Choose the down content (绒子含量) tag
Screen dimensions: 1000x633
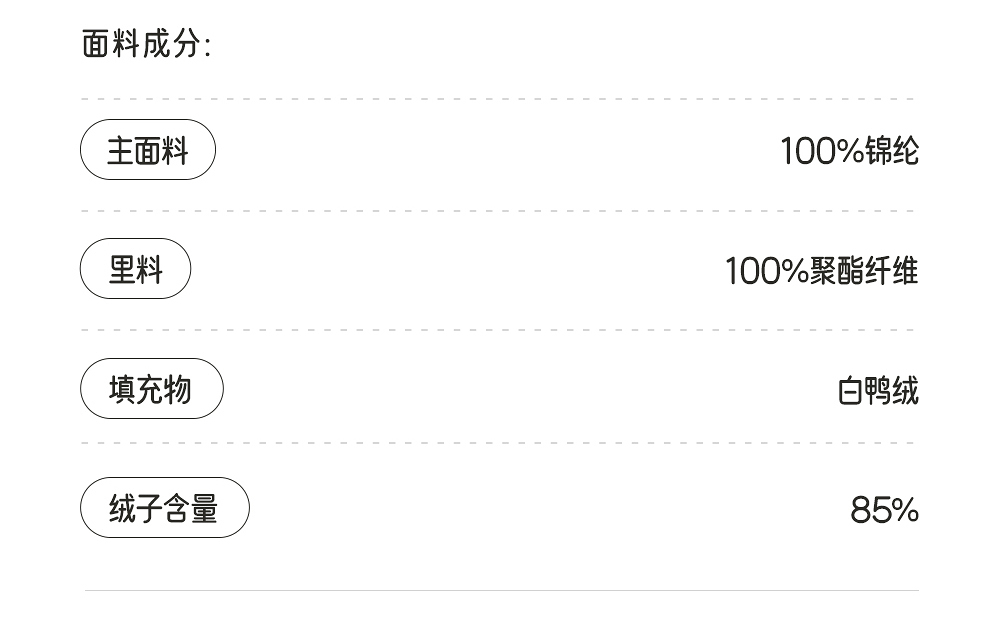click(164, 508)
